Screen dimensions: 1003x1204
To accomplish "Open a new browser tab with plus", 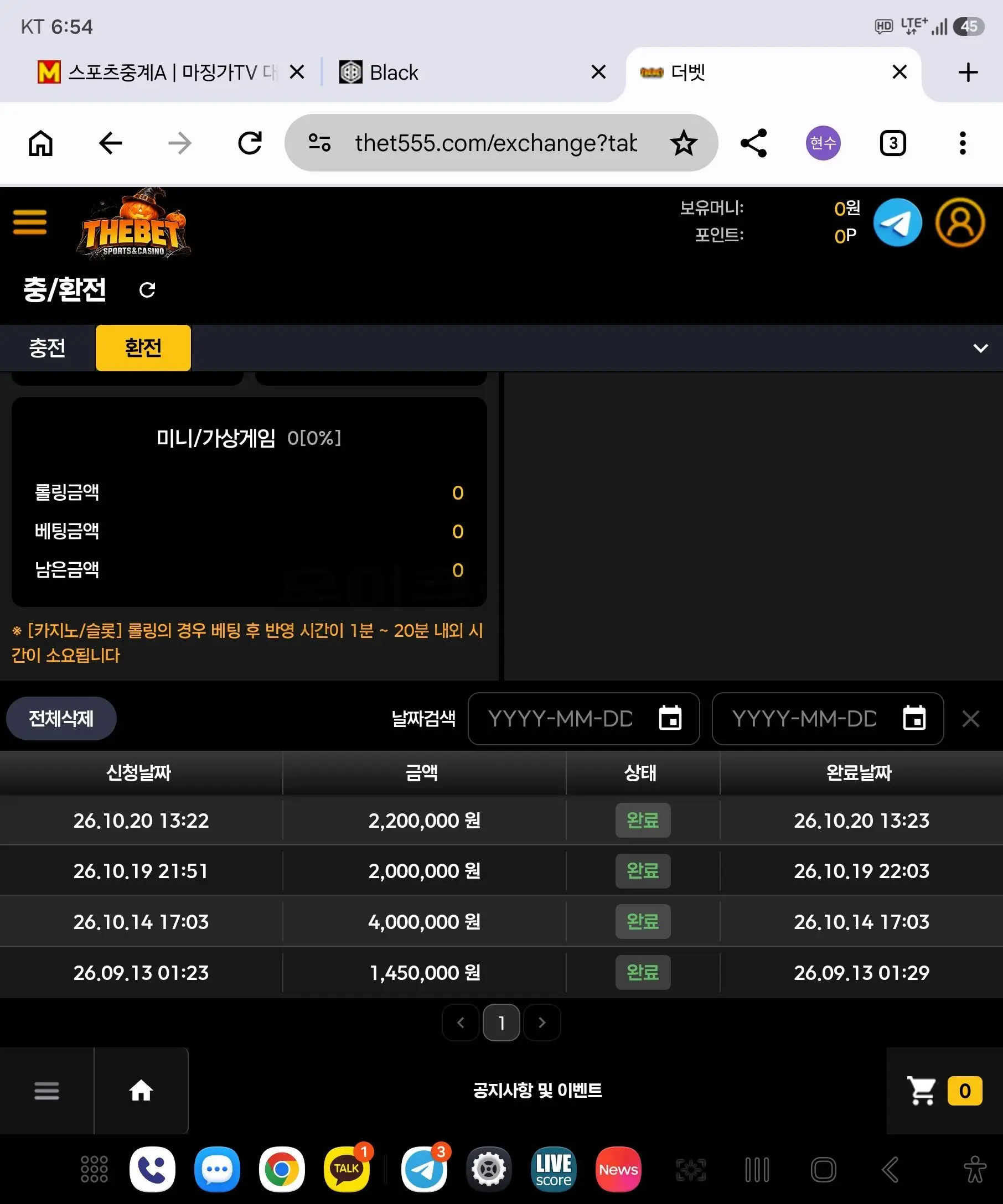I will 968,72.
